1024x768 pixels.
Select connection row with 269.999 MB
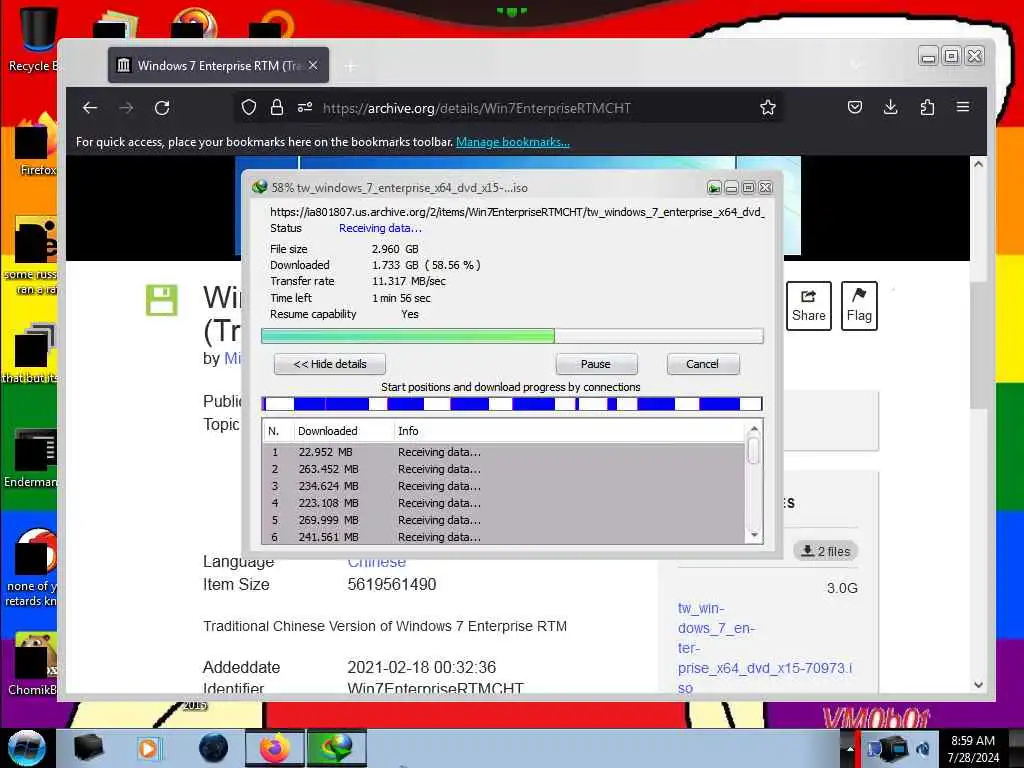pos(504,520)
